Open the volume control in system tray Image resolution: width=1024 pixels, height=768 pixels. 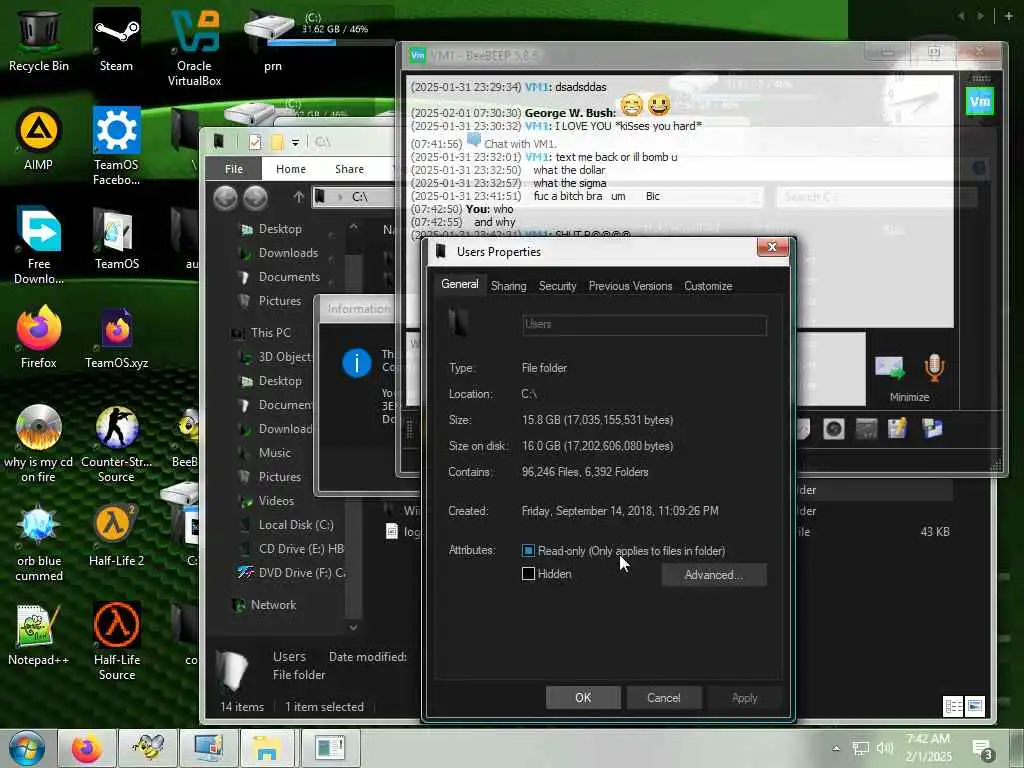885,748
